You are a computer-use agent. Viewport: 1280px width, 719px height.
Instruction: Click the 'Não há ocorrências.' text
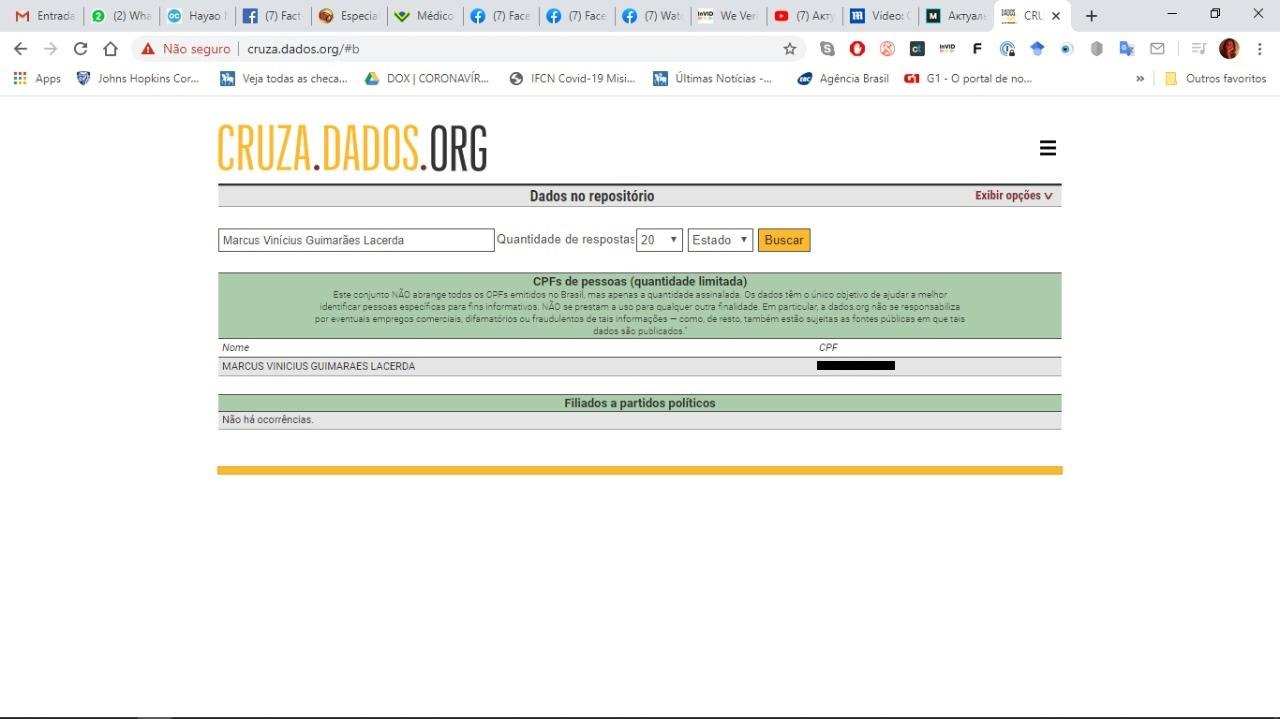[268, 420]
